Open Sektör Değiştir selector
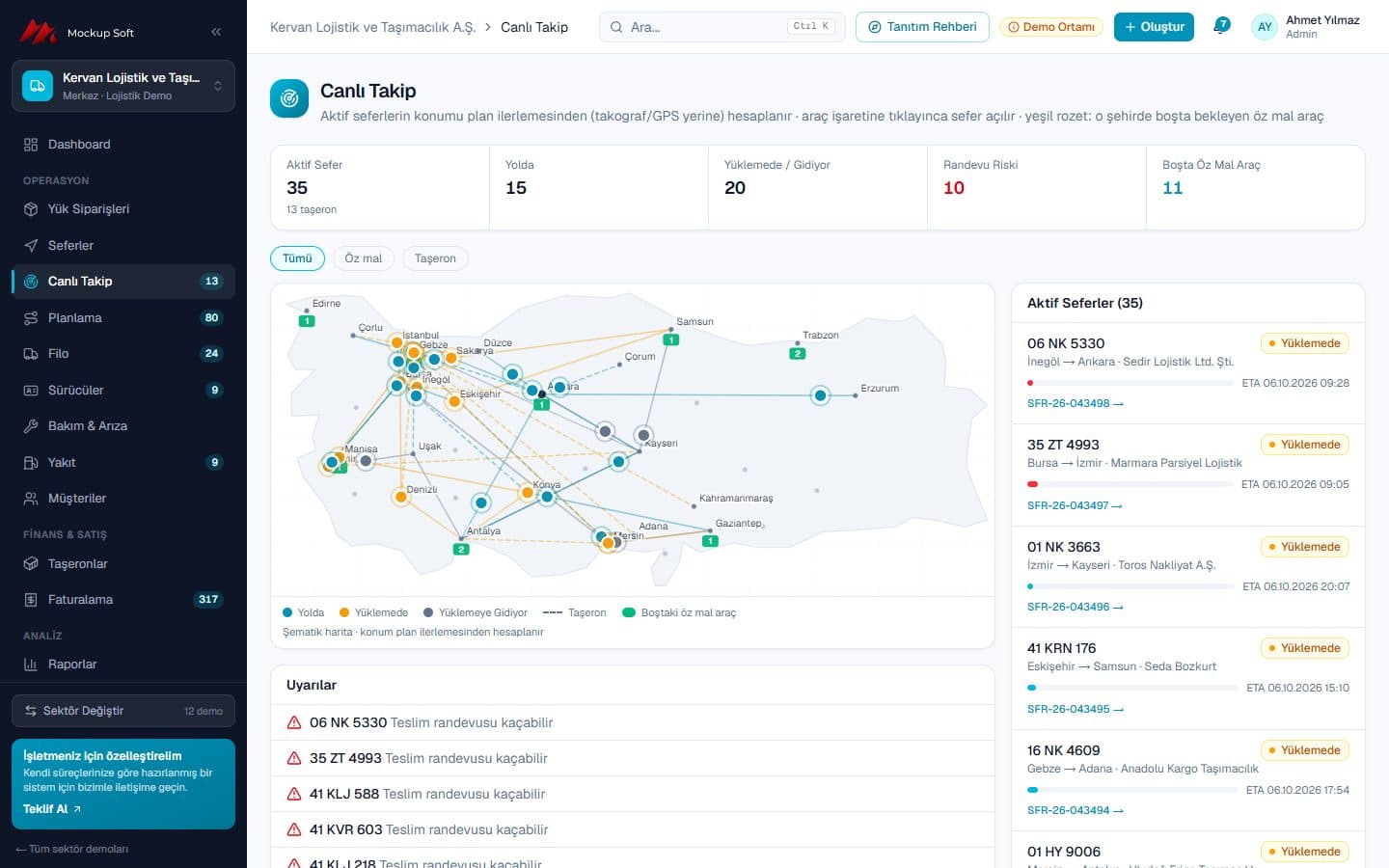 [x=123, y=711]
